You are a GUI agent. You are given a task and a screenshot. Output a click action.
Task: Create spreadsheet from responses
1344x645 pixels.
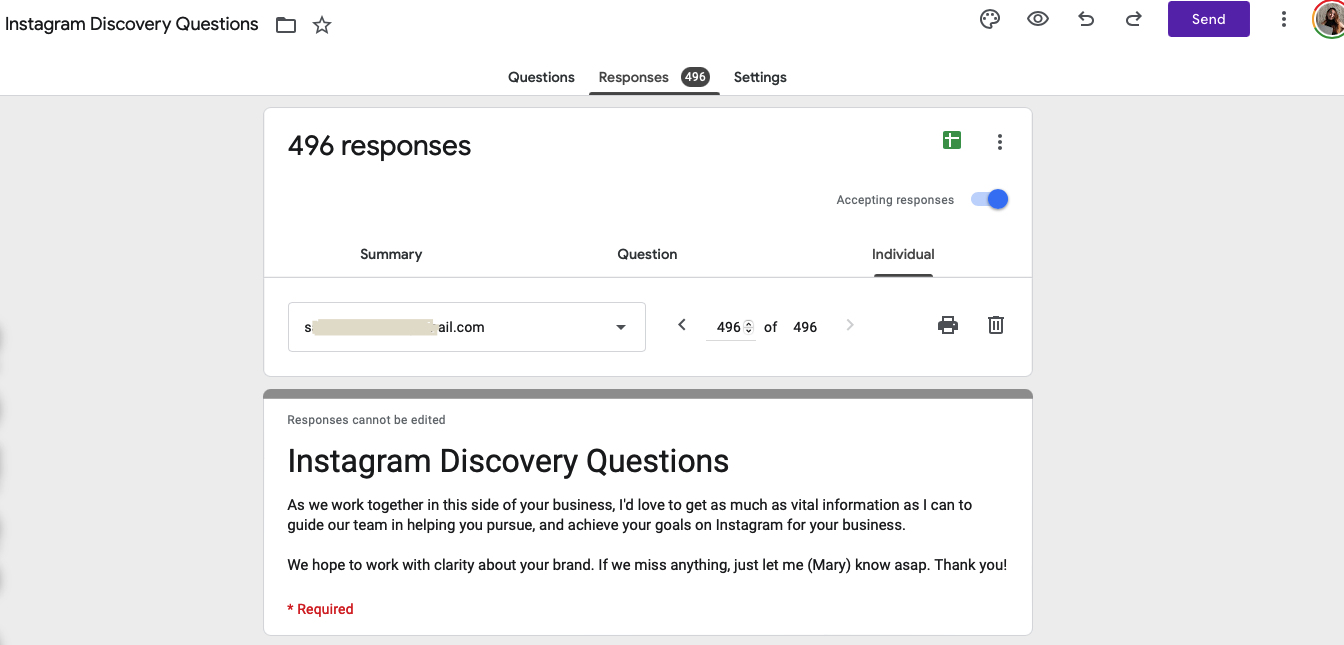point(952,141)
